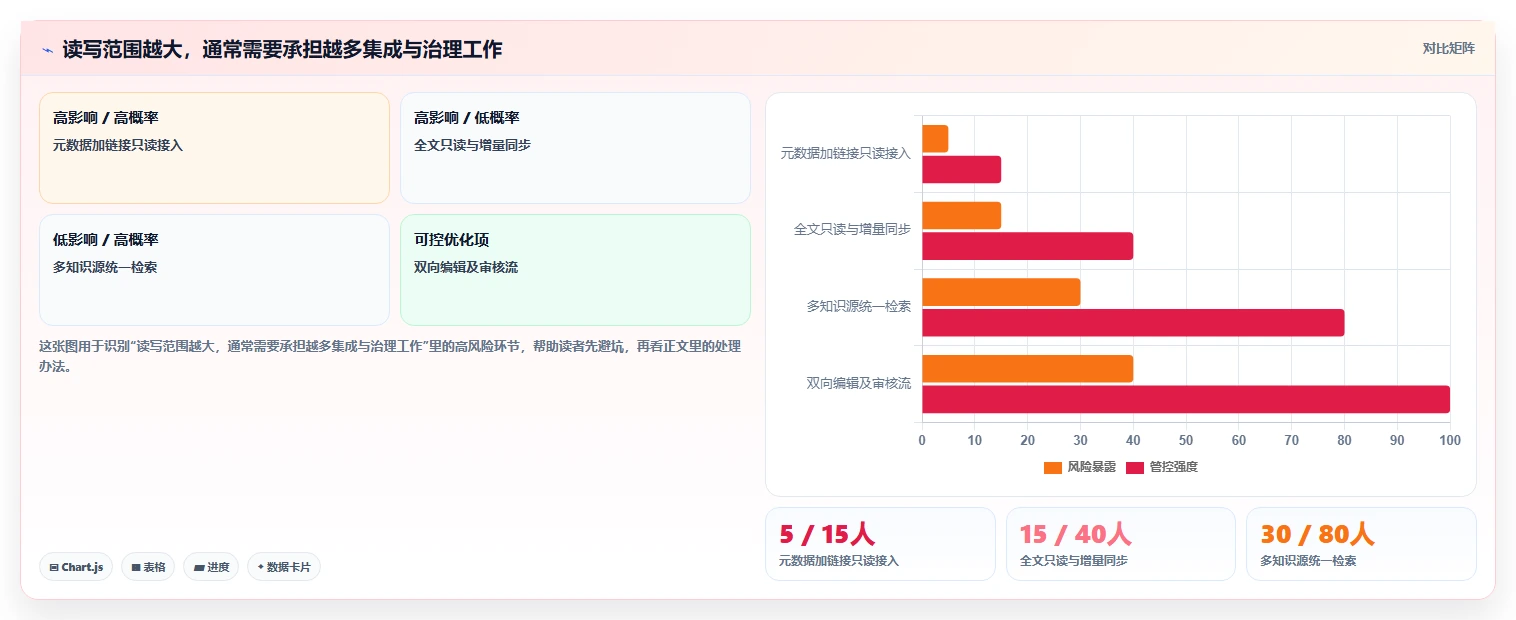This screenshot has width=1516, height=620.
Task: Click the 30 / 80人 data card
Action: click(1361, 544)
